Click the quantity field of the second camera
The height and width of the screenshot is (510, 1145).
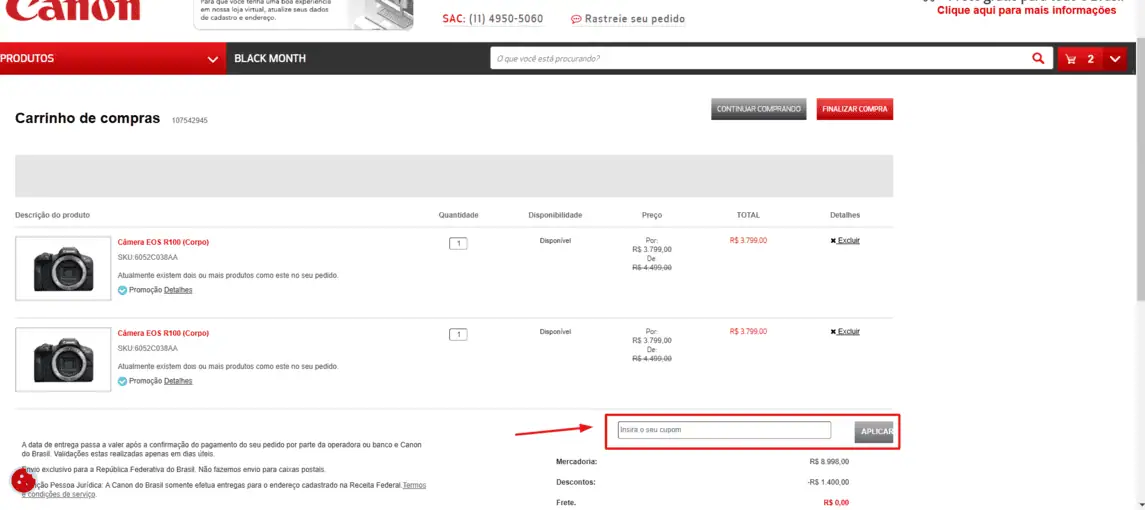[x=458, y=335]
